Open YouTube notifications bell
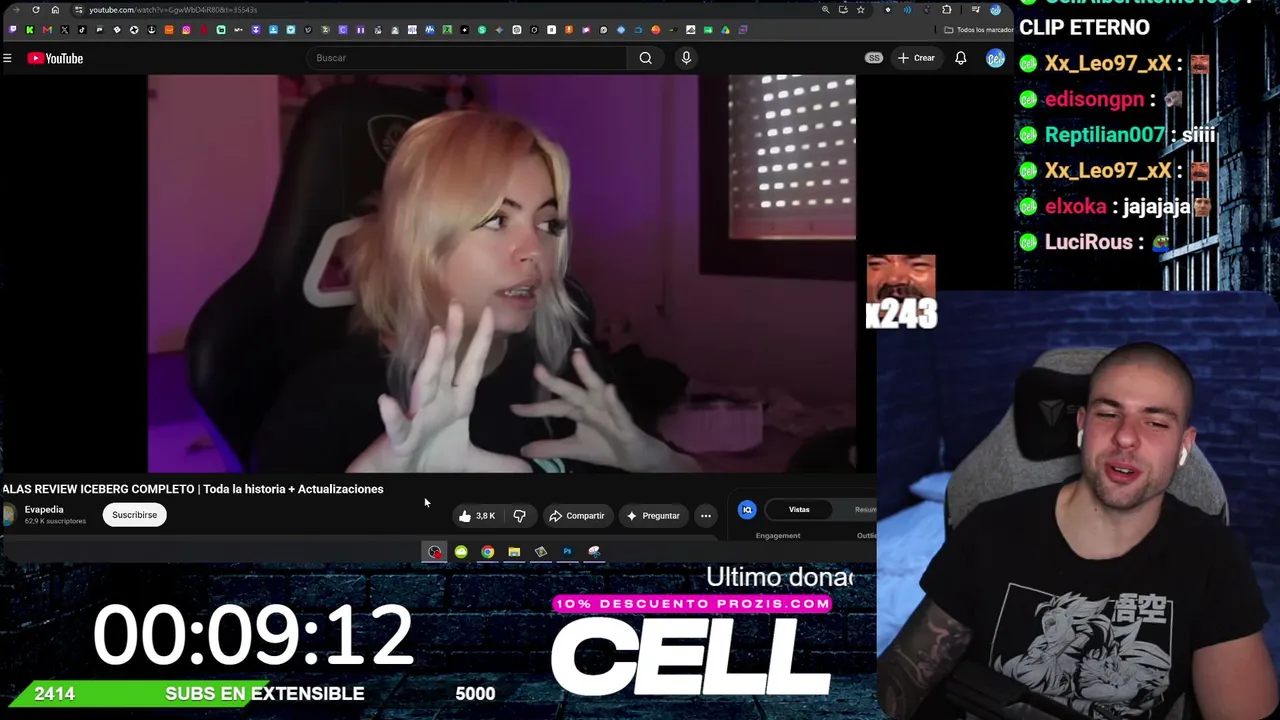The width and height of the screenshot is (1280, 720). [960, 58]
